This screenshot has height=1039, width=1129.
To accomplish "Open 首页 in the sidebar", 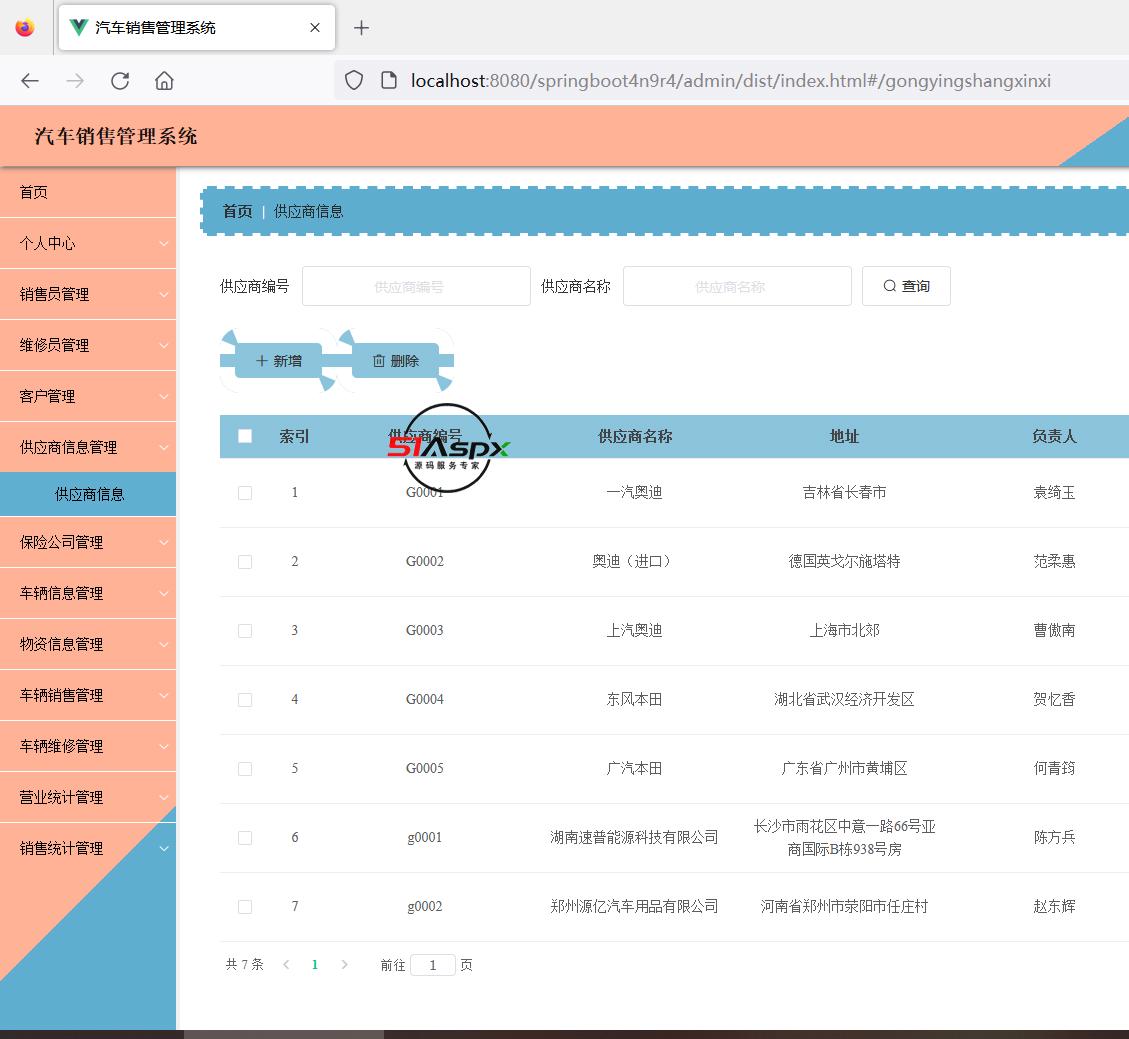I will [x=88, y=192].
